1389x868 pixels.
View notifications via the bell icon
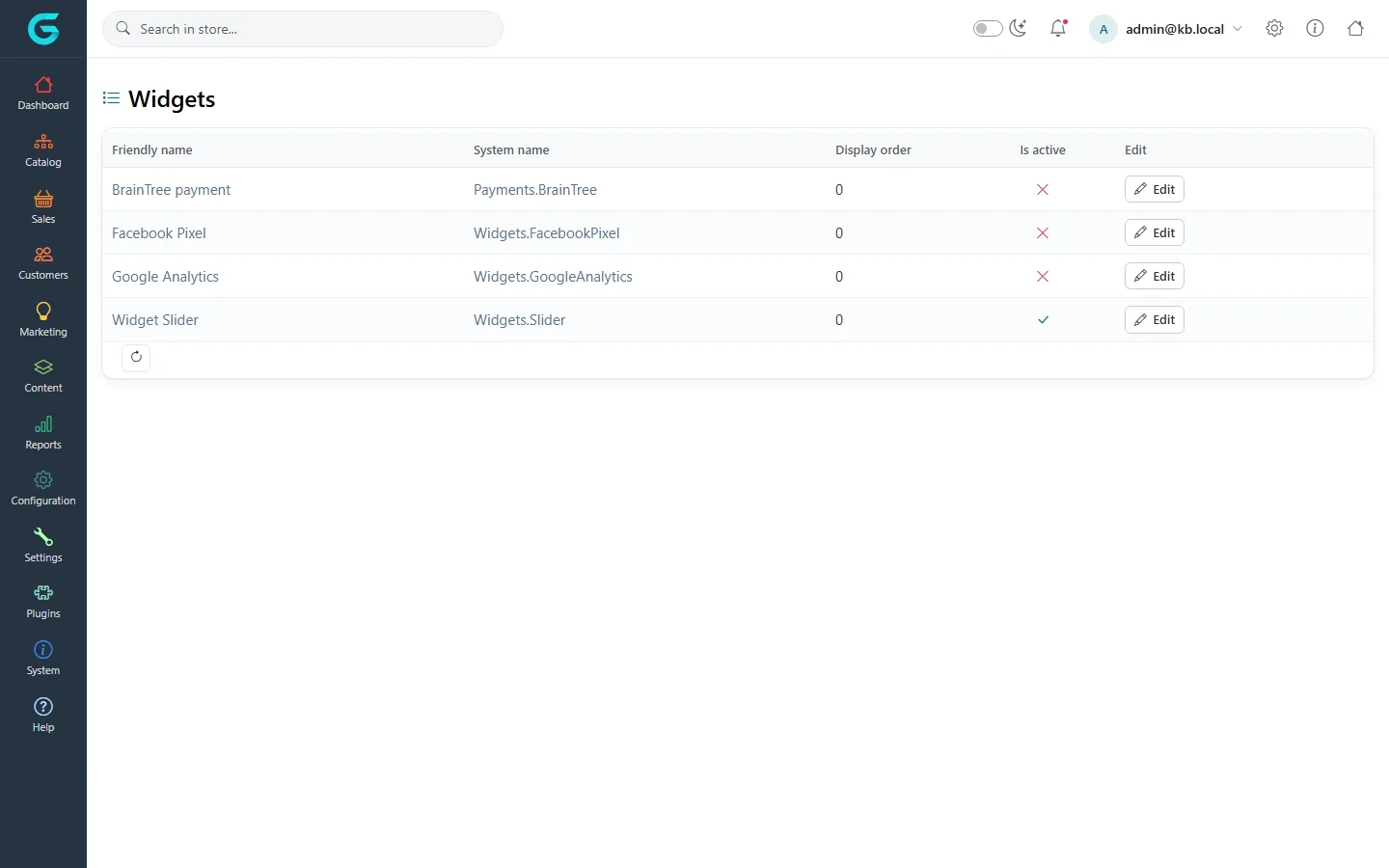coord(1058,29)
